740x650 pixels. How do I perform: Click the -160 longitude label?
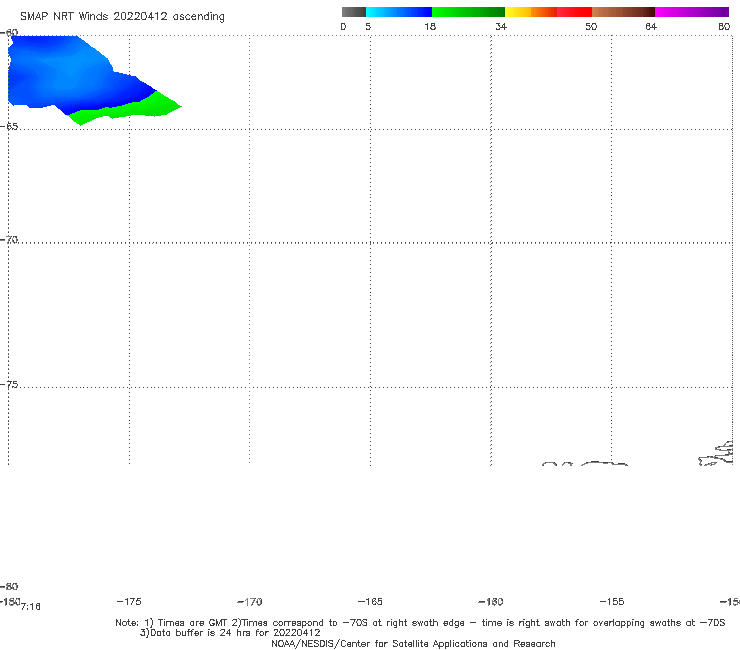click(491, 602)
